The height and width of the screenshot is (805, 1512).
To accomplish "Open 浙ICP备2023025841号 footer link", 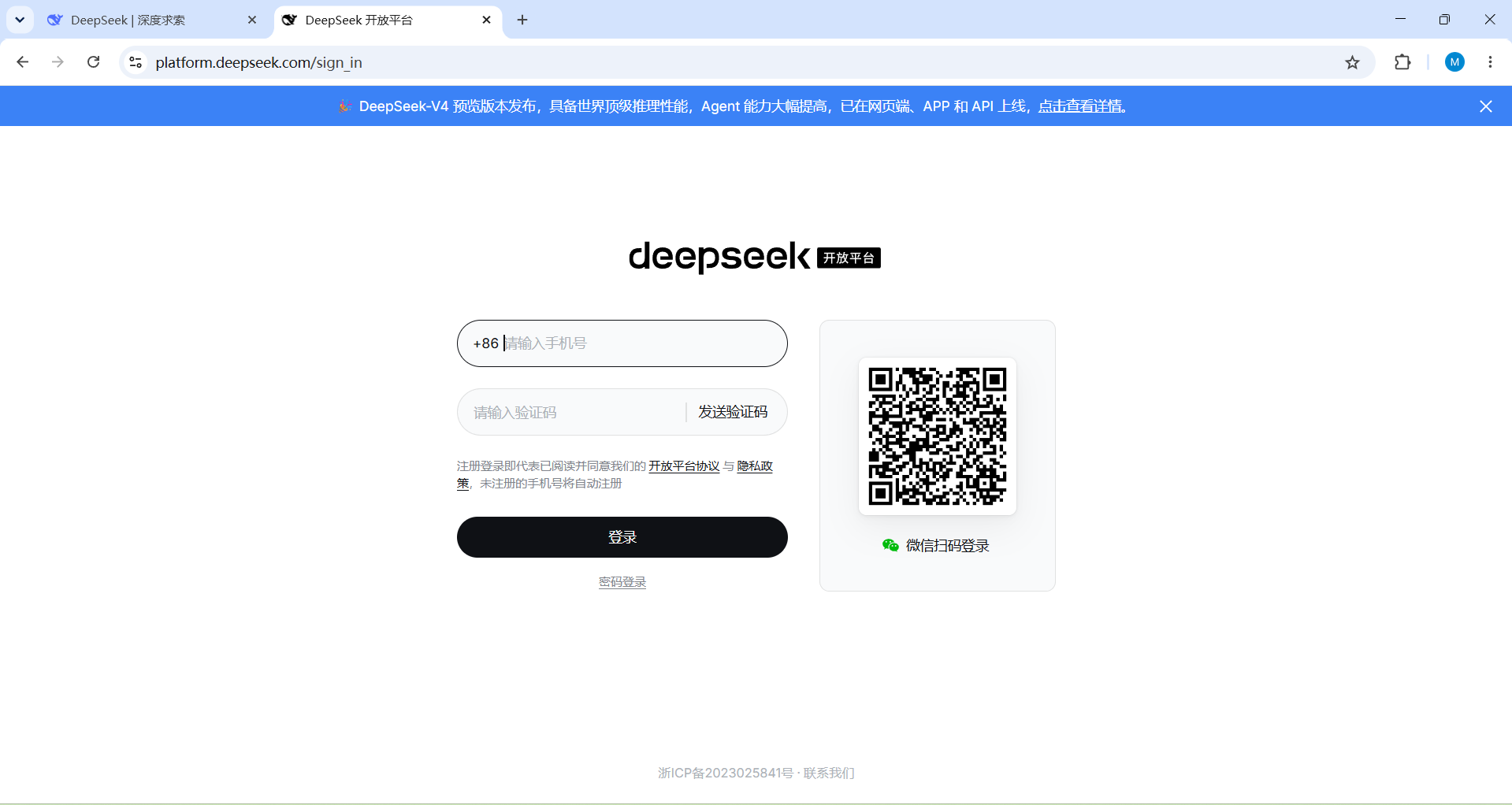I will tap(726, 773).
